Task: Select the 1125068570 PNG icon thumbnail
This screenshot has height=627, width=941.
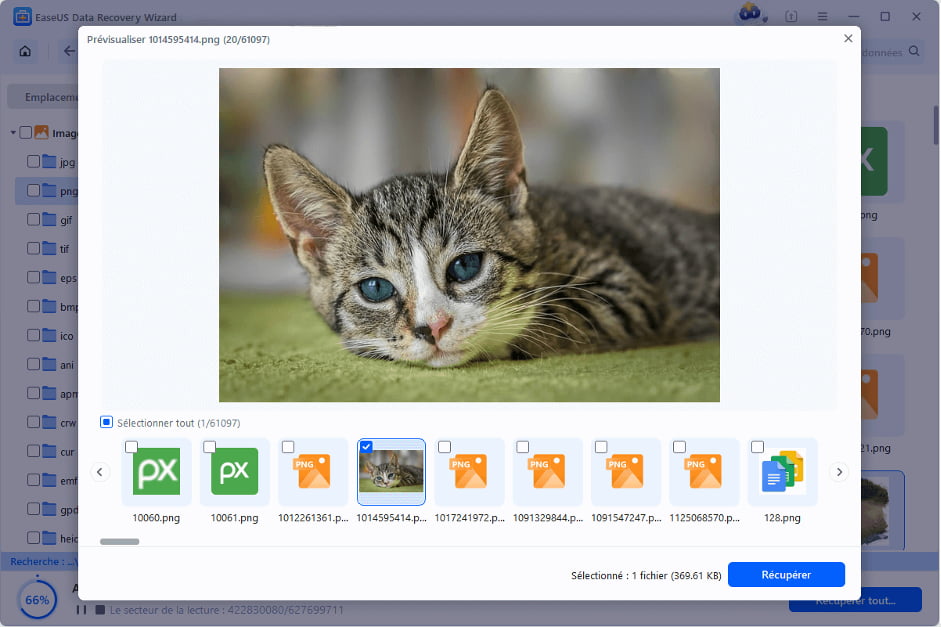Action: 703,472
